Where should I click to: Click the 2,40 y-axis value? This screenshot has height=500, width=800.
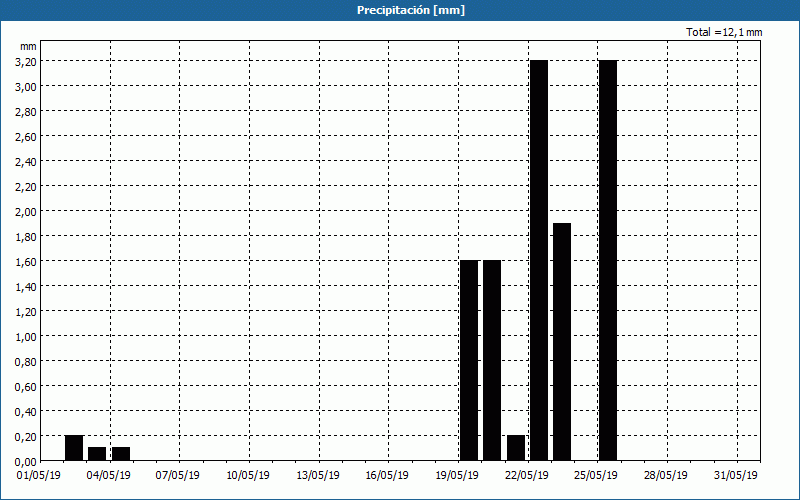[26, 161]
